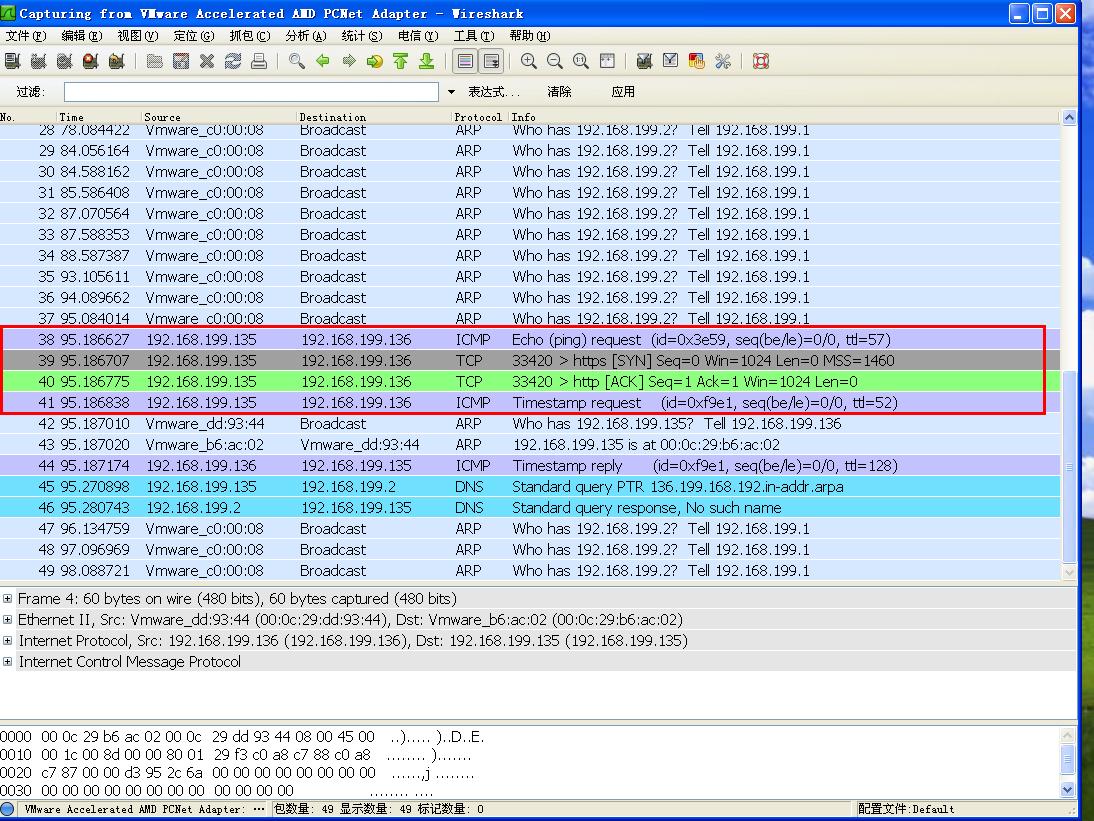The width and height of the screenshot is (1094, 821).
Task: Print the packets
Action: [x=259, y=61]
